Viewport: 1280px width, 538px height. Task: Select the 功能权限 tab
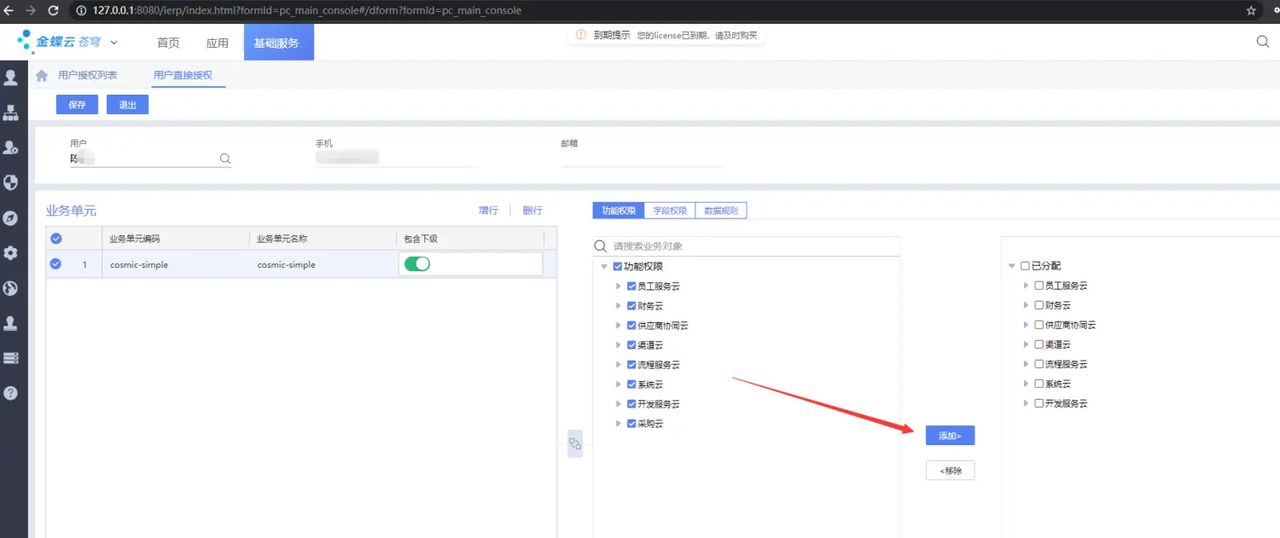click(x=619, y=211)
